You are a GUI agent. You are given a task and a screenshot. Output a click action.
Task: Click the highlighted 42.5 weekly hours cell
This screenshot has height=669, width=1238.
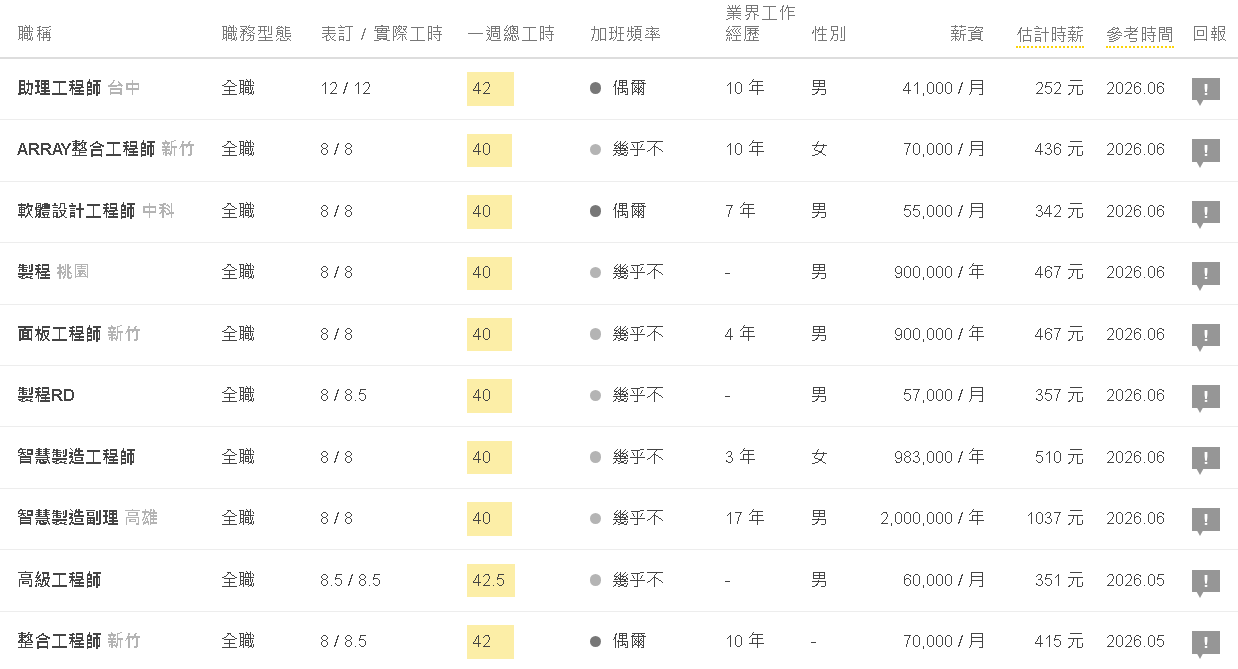(491, 580)
